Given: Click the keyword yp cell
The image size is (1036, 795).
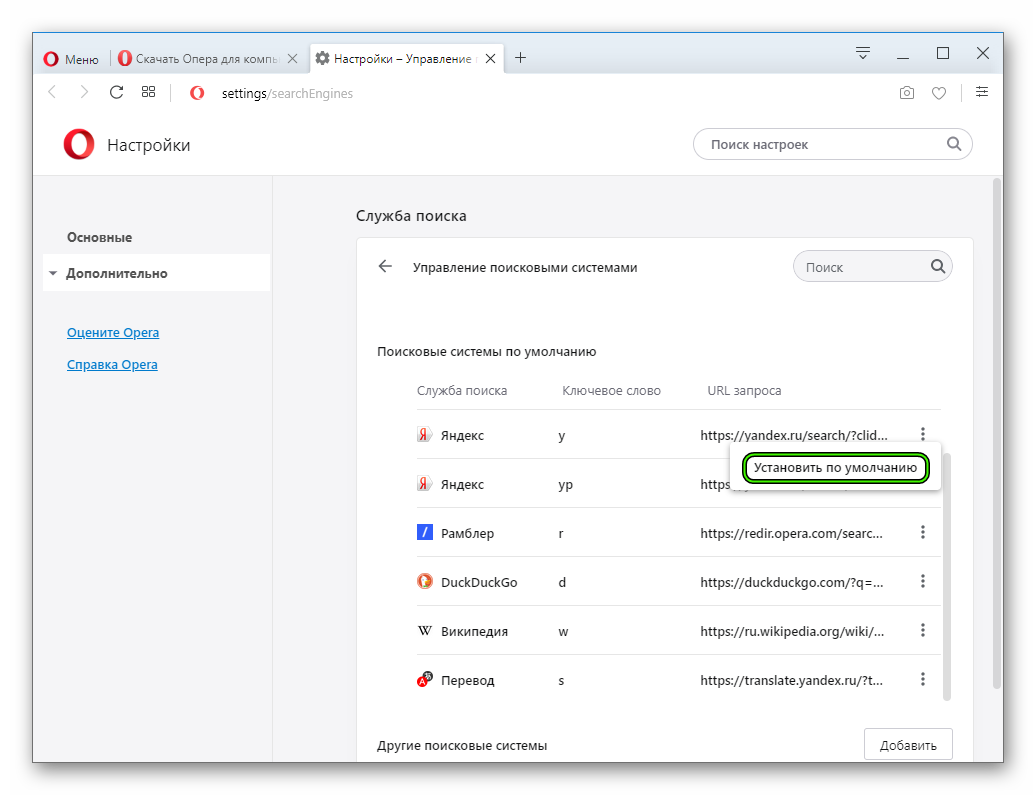Looking at the screenshot, I should (x=566, y=484).
